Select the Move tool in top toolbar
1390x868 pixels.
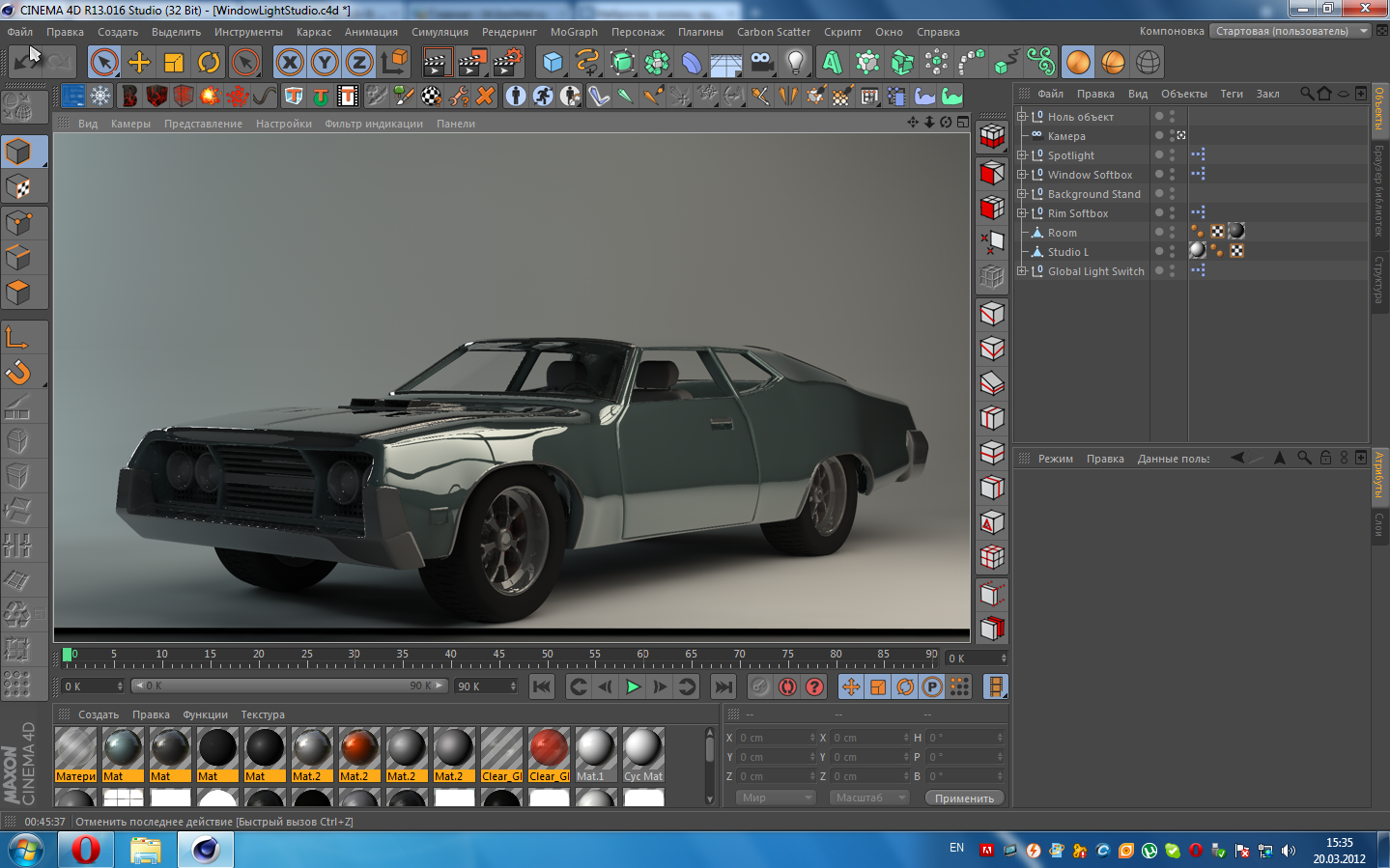click(x=139, y=63)
